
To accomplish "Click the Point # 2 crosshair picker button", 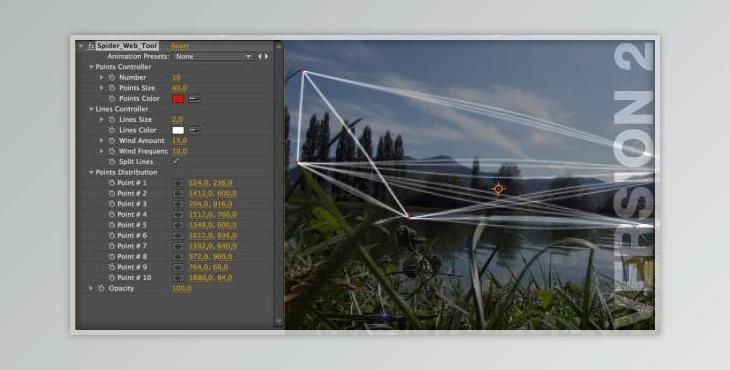I will (178, 194).
